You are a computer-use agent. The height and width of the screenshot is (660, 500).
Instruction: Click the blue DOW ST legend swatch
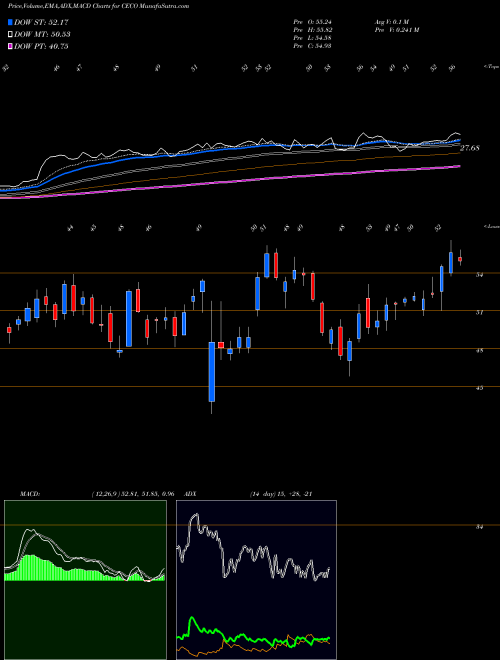11,22
